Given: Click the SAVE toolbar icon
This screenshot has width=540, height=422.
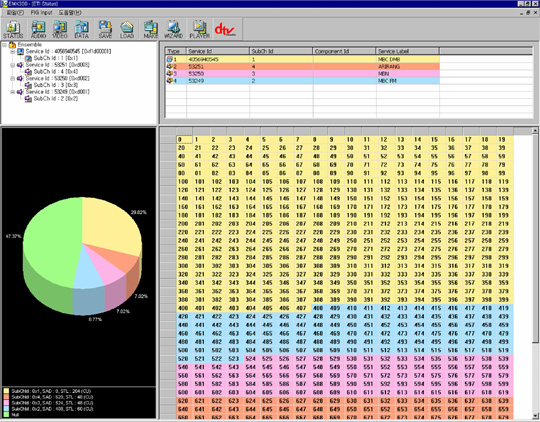Looking at the screenshot, I should (105, 29).
